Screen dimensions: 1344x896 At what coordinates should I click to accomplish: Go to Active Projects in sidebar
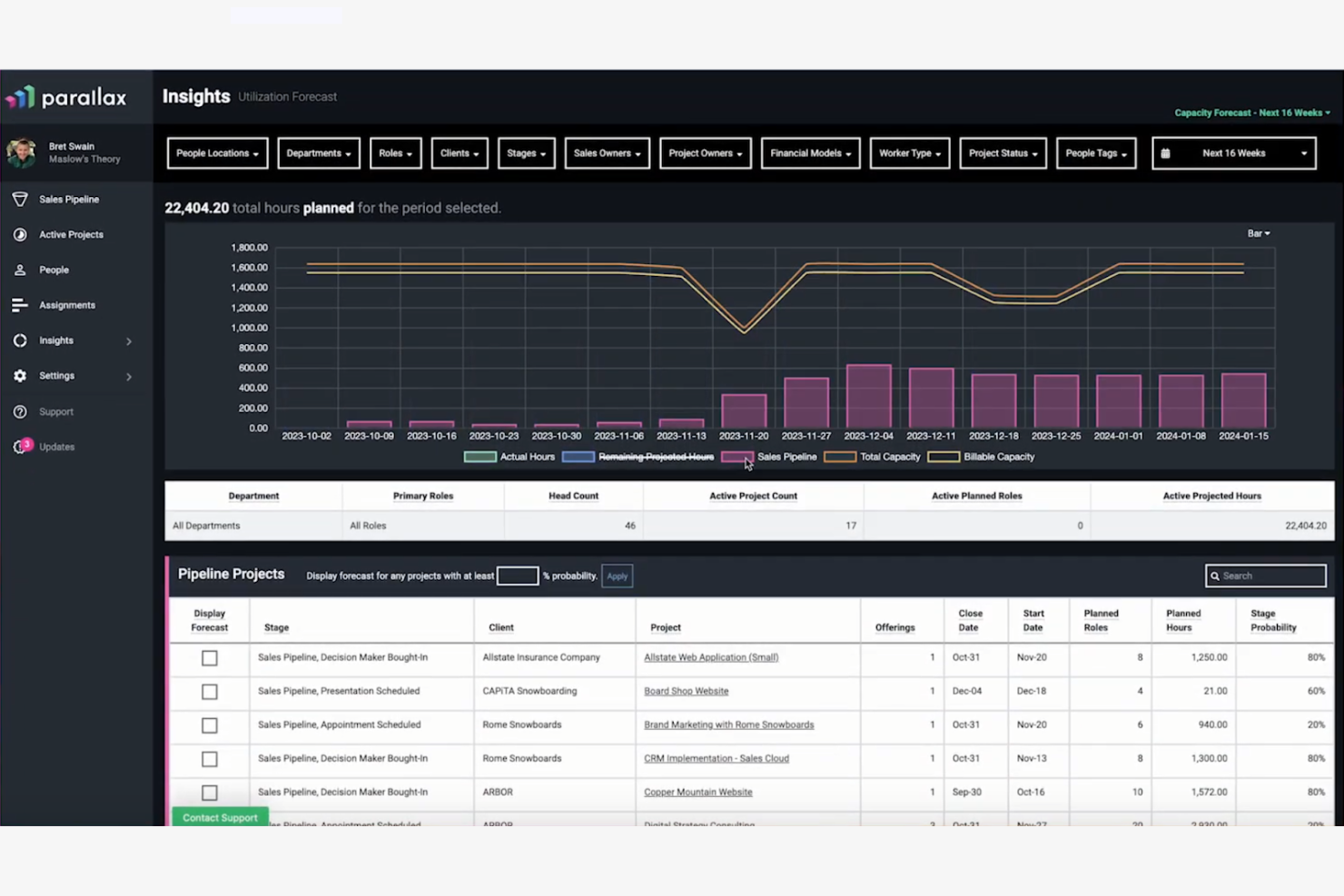click(71, 234)
